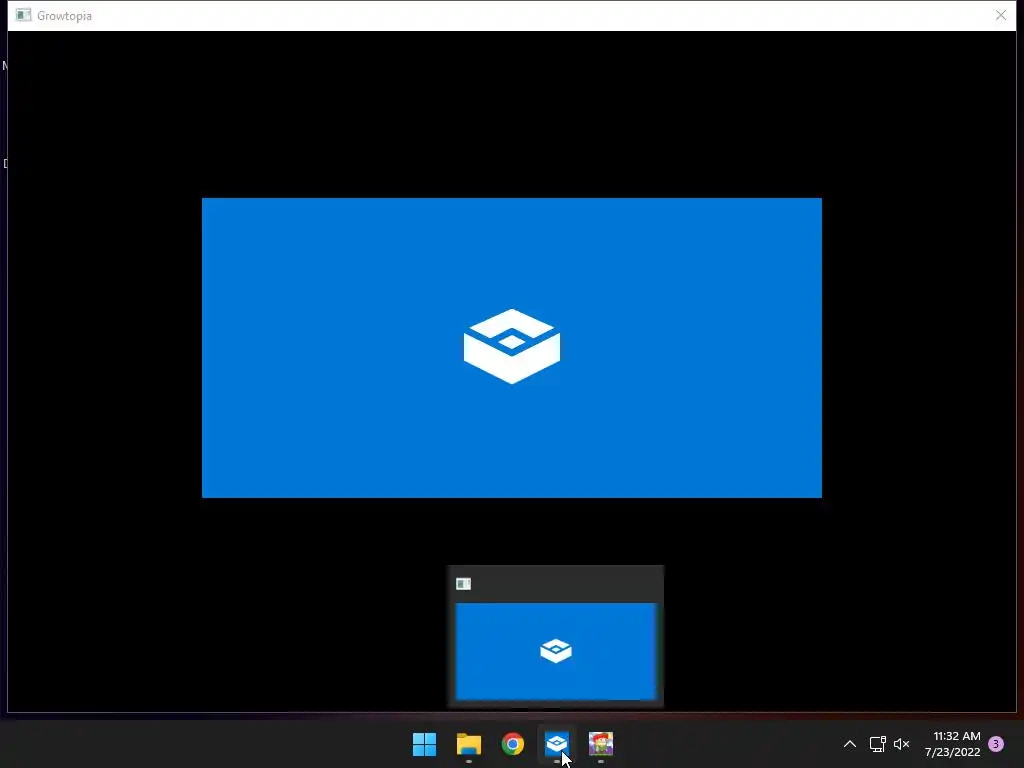This screenshot has width=1024, height=768.
Task: Click the Growtopia title bar icon
Action: (x=24, y=15)
